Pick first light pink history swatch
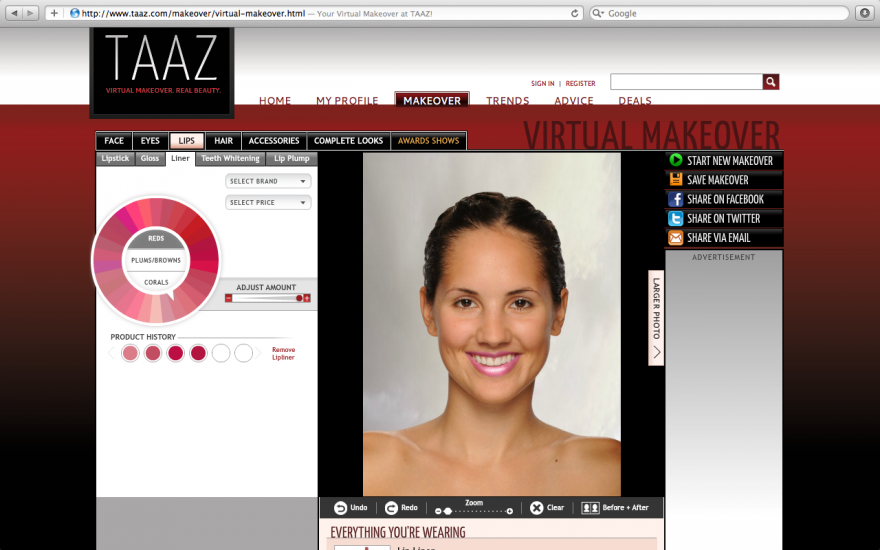The height and width of the screenshot is (550, 880). [130, 353]
